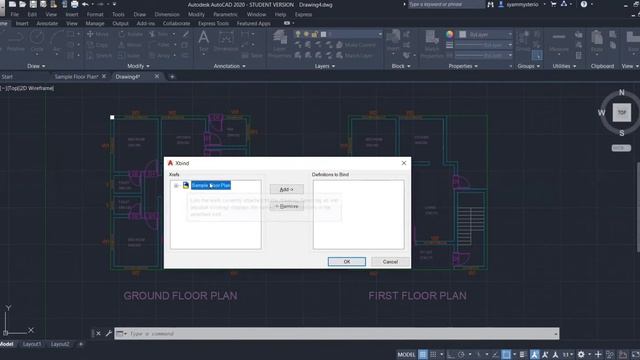The image size is (640, 360).
Task: Toggle polar tracking in status bar
Action: (x=461, y=354)
